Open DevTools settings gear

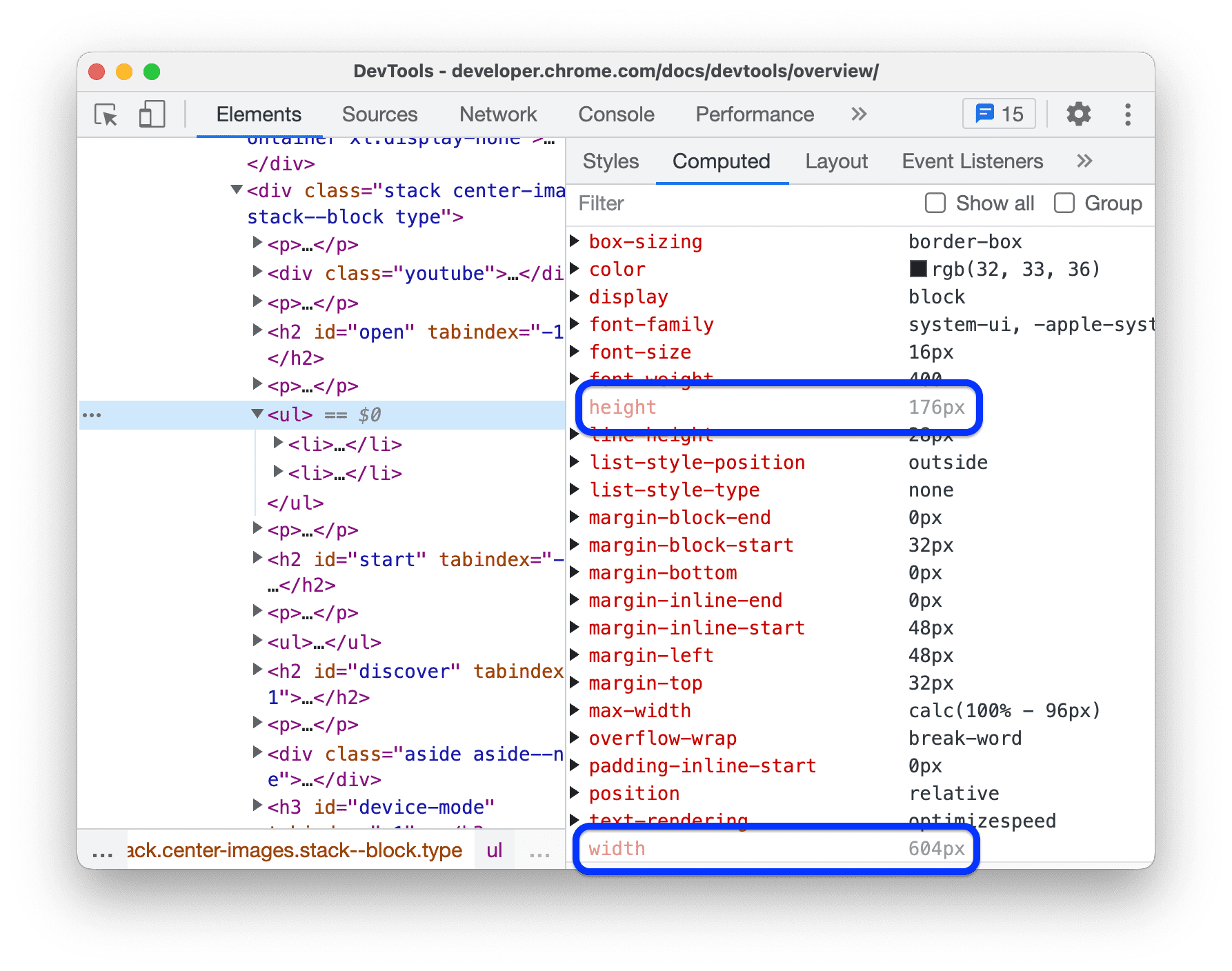pyautogui.click(x=1078, y=114)
